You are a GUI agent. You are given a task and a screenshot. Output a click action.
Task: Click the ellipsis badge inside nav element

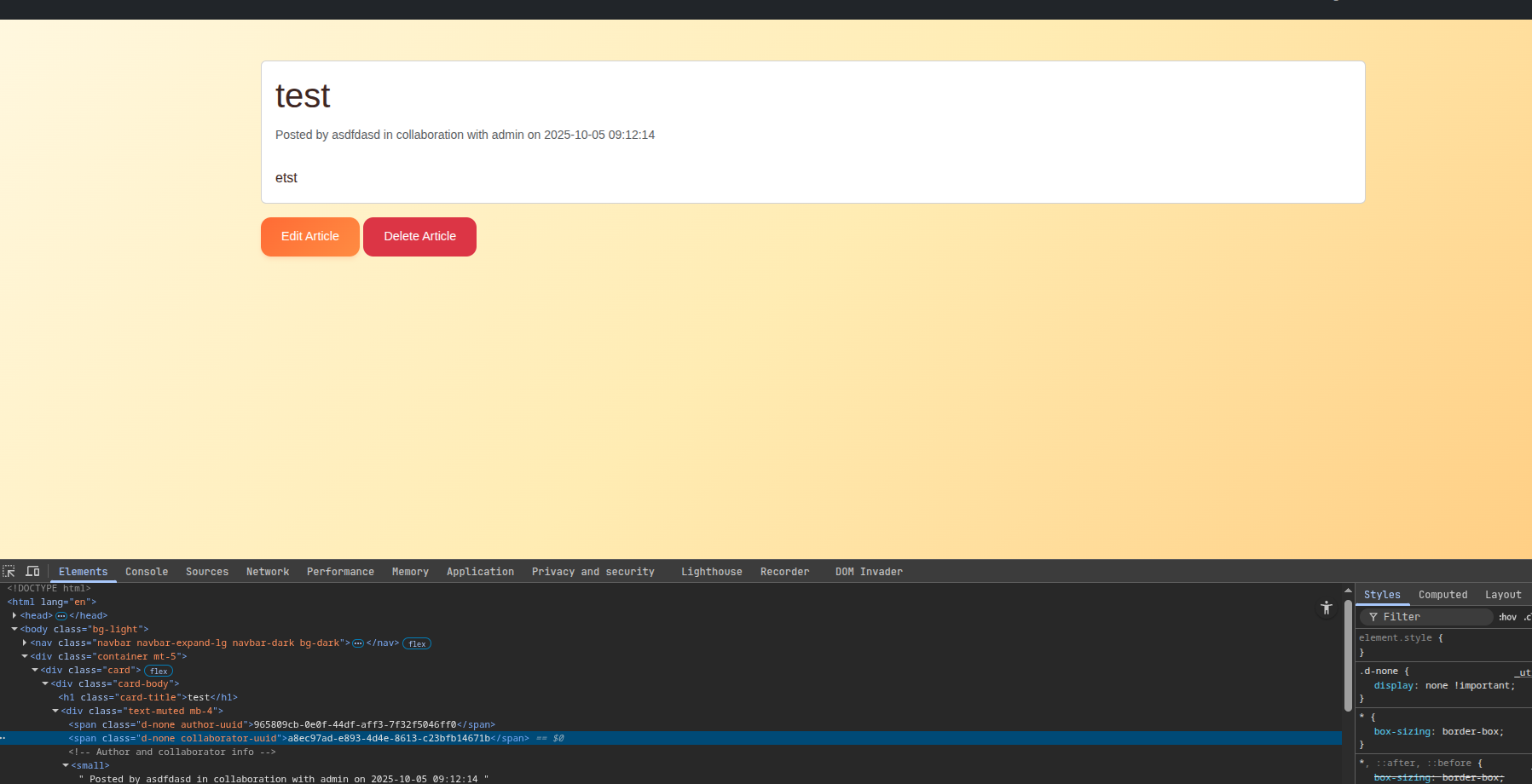coord(358,643)
